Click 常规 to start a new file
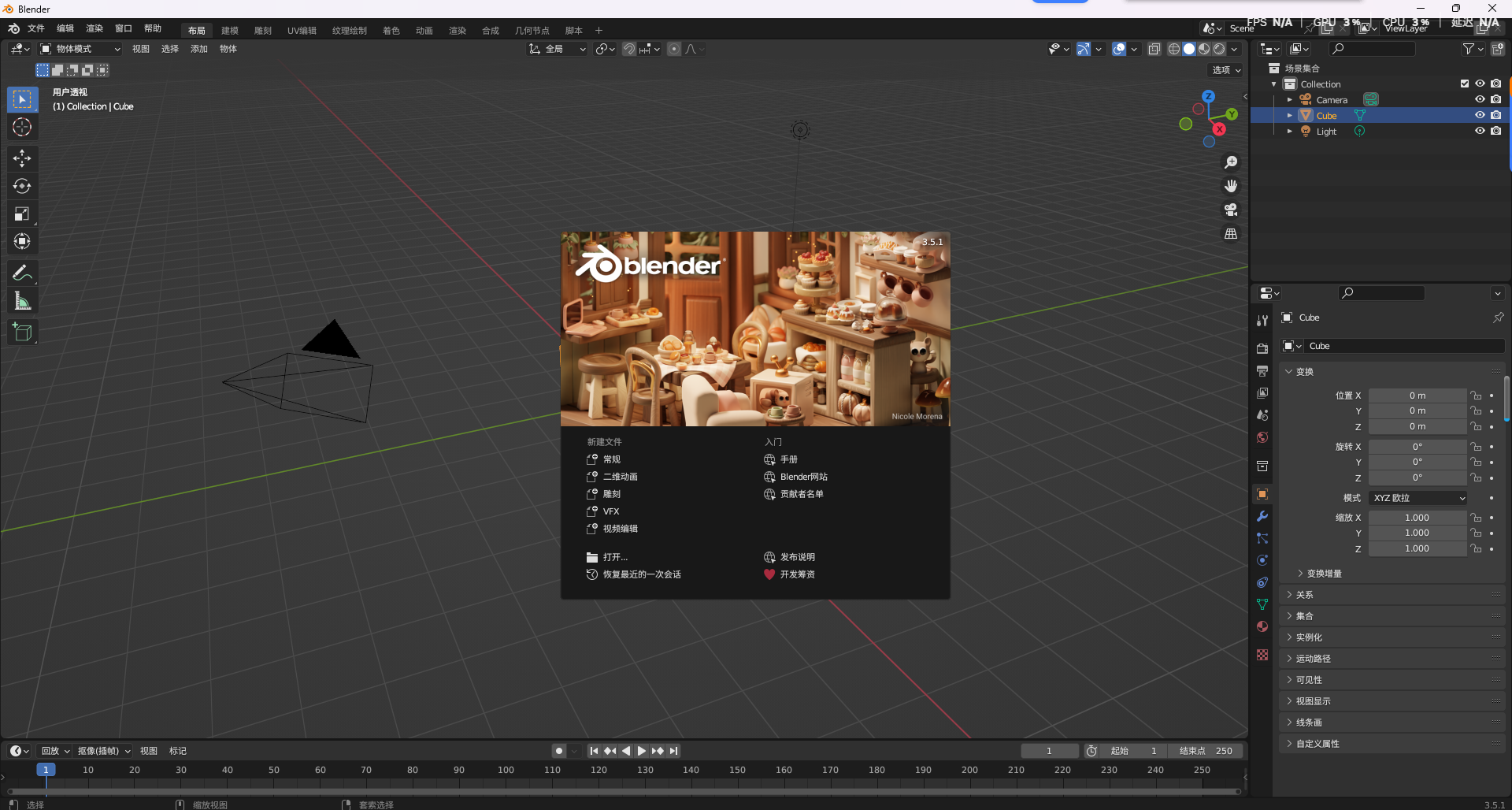 point(610,459)
